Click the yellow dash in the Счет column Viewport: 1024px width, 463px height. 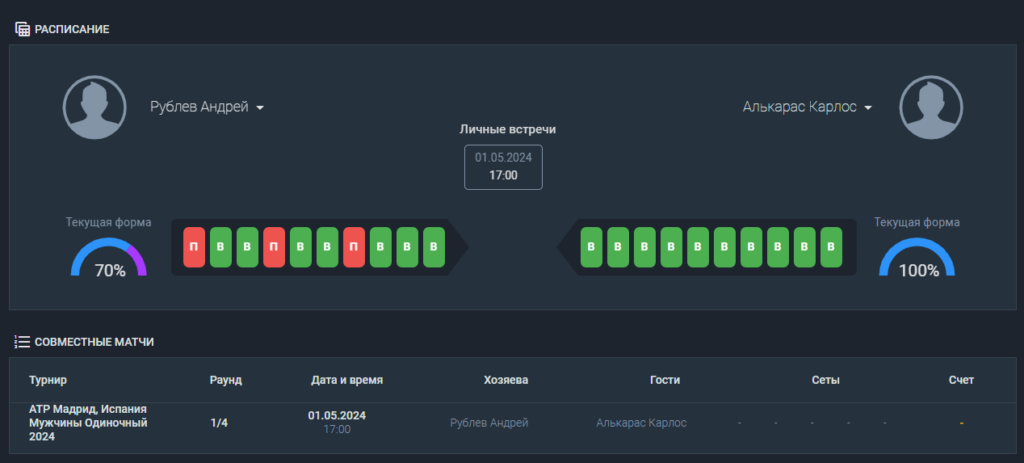961,423
